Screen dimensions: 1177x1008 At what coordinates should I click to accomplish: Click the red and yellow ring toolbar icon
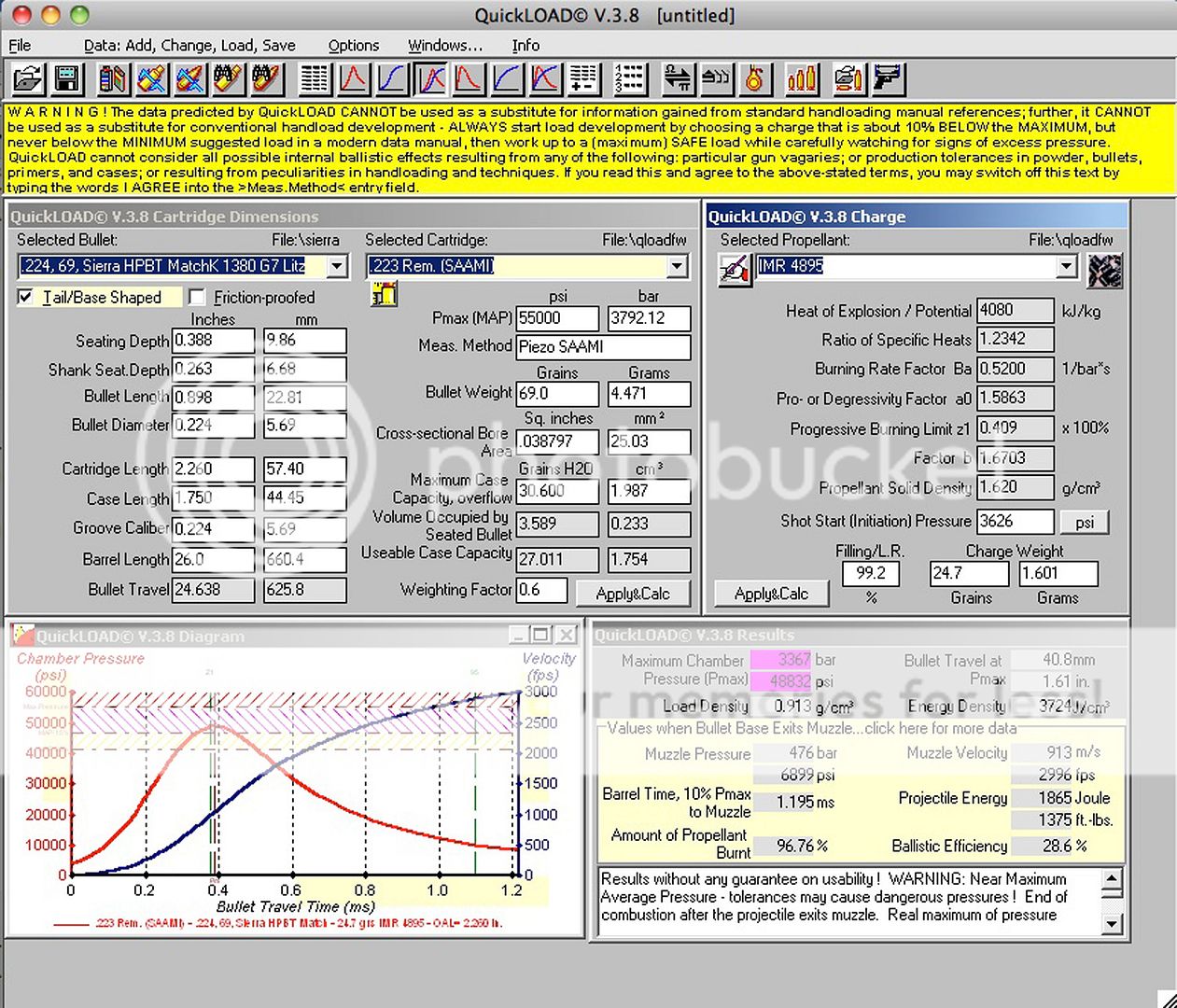(754, 78)
